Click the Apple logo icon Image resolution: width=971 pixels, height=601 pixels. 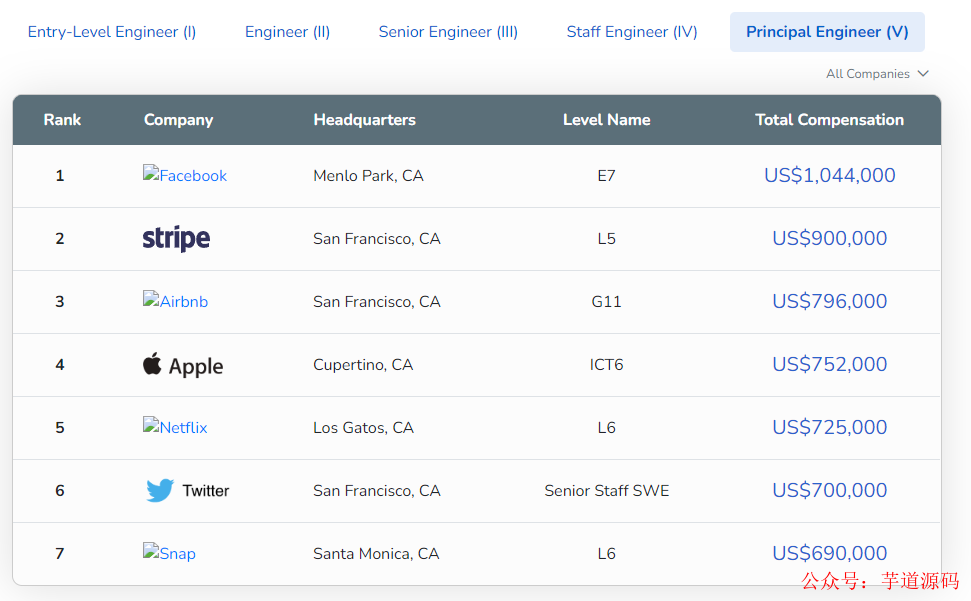tap(152, 364)
